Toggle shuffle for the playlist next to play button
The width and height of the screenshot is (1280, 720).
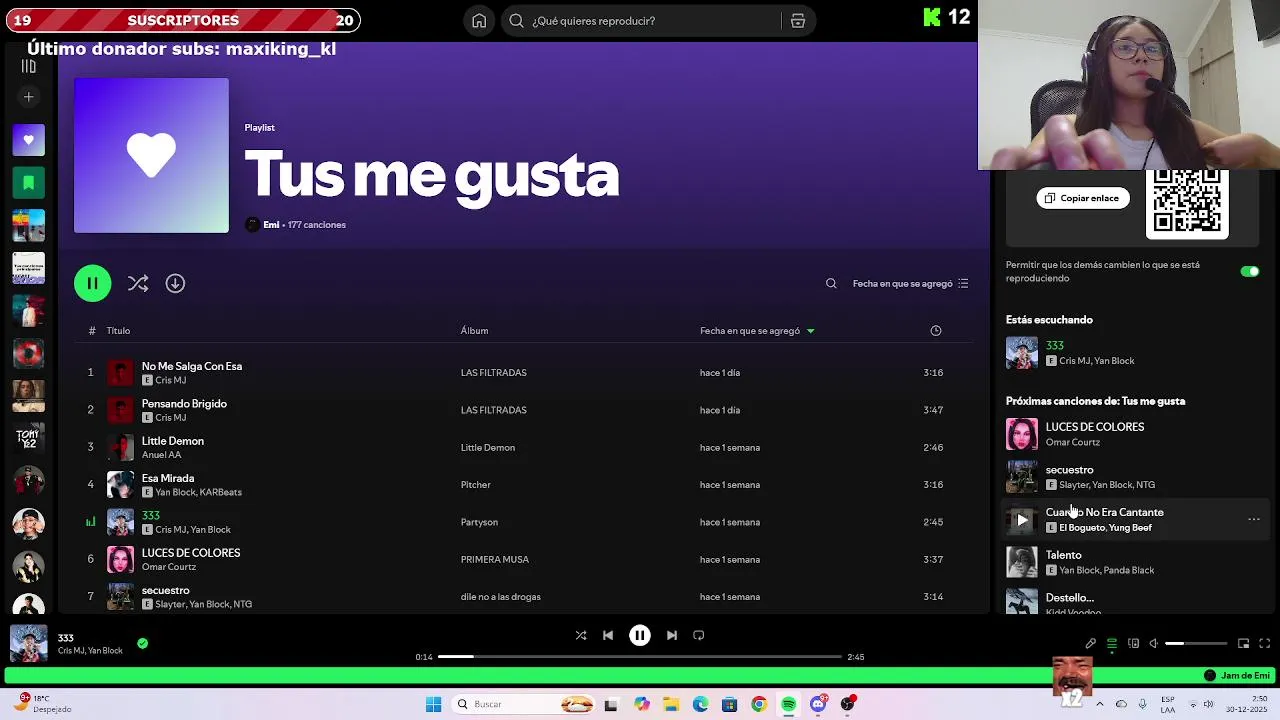[138, 284]
